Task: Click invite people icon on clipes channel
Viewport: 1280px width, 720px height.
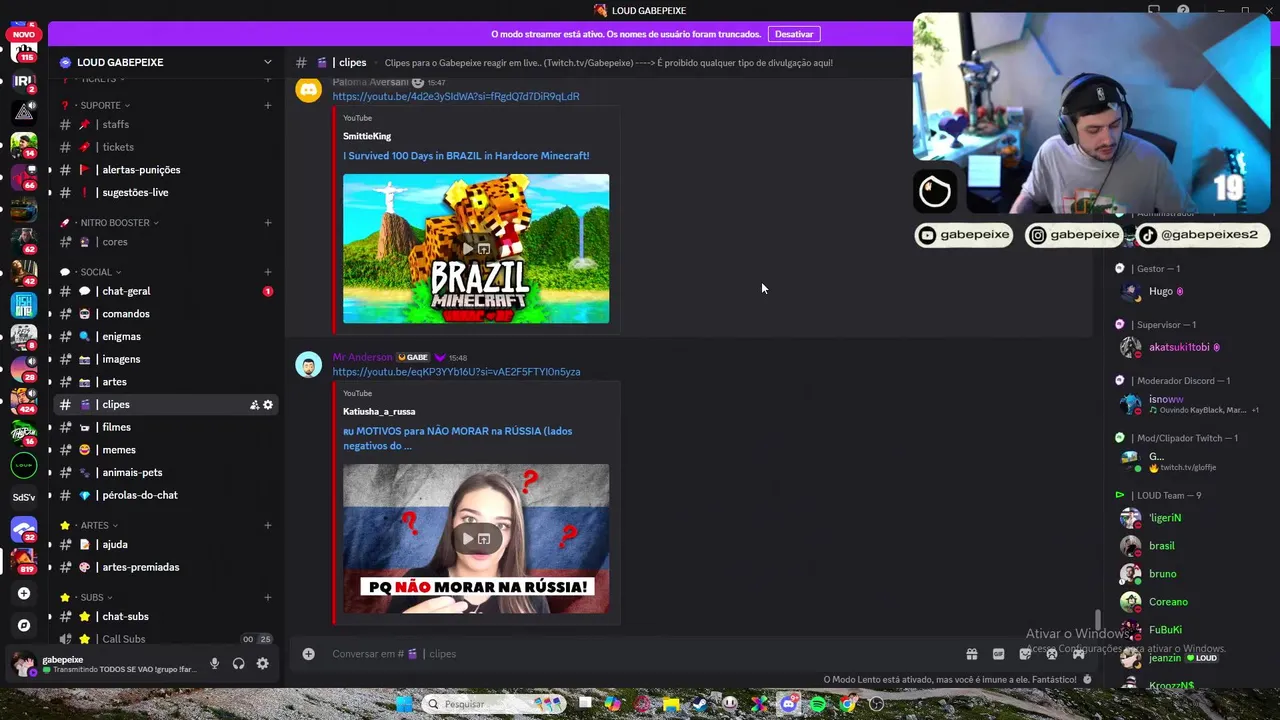Action: click(254, 405)
